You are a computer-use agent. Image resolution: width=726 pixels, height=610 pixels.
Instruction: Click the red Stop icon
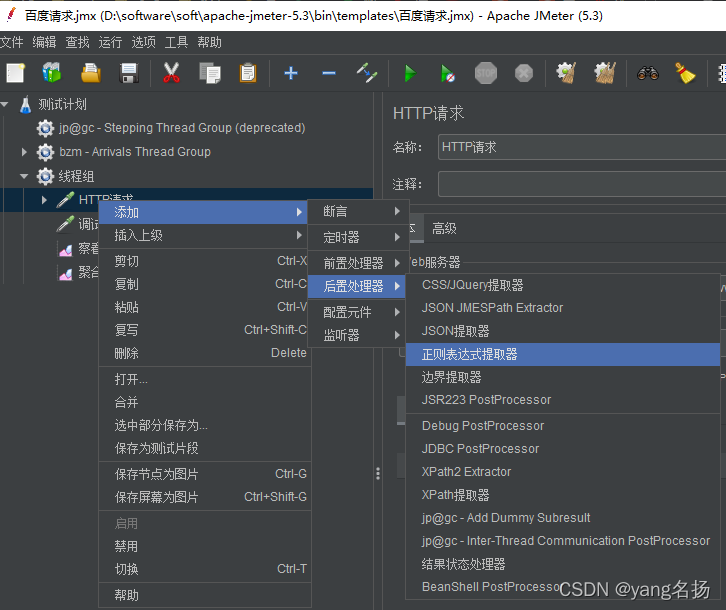[486, 73]
